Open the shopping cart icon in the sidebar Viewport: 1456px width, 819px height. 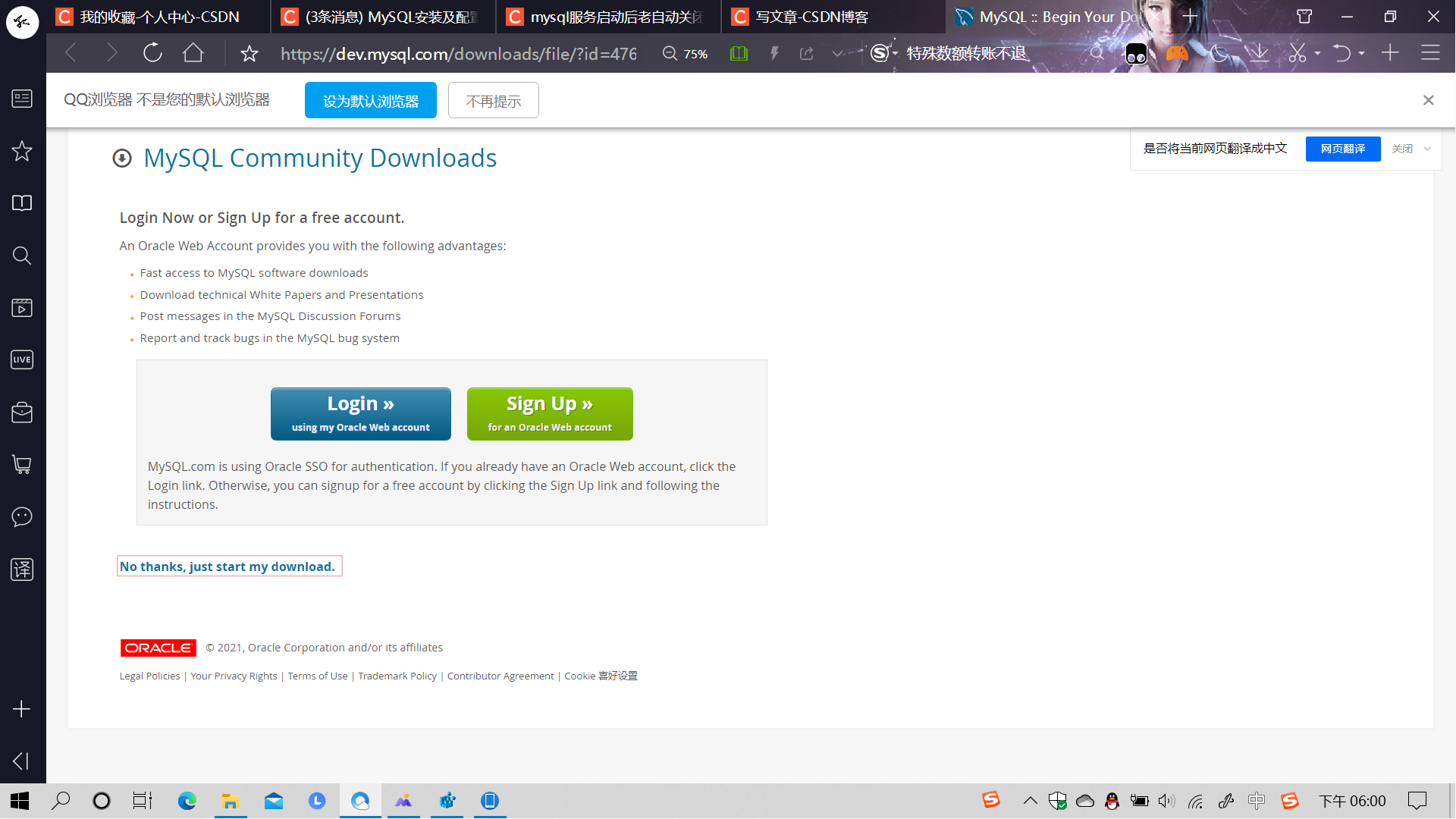point(22,464)
